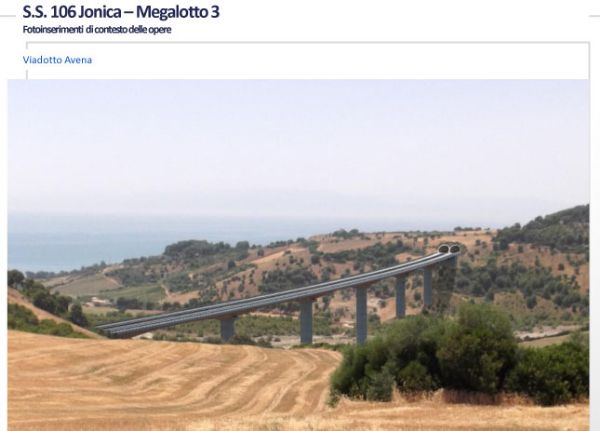Click the tall middle pier of the viaduct
Viewport: 600px width, 431px height.
[x=362, y=316]
